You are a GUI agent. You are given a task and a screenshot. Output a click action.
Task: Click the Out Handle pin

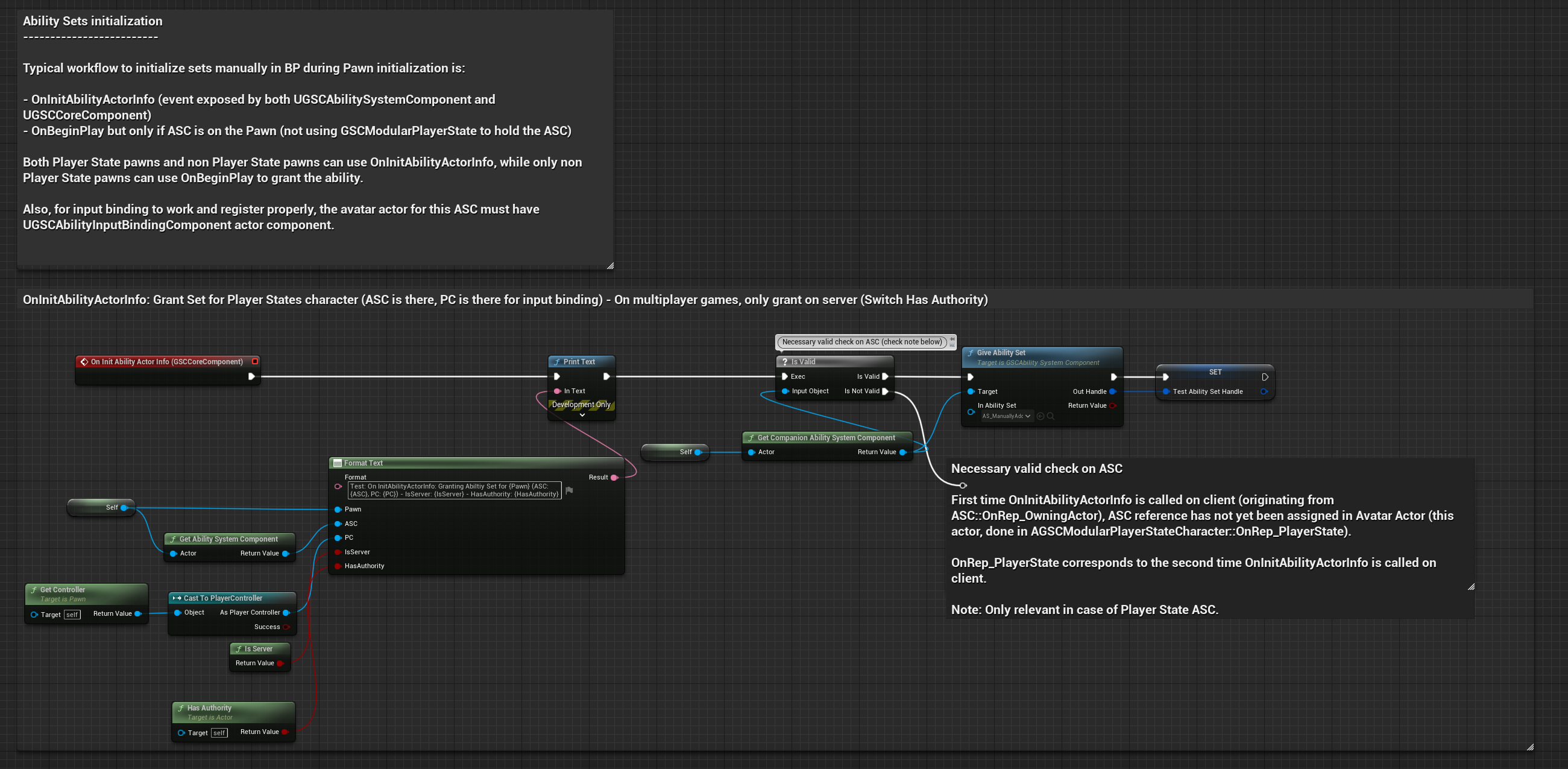pyautogui.click(x=1113, y=391)
